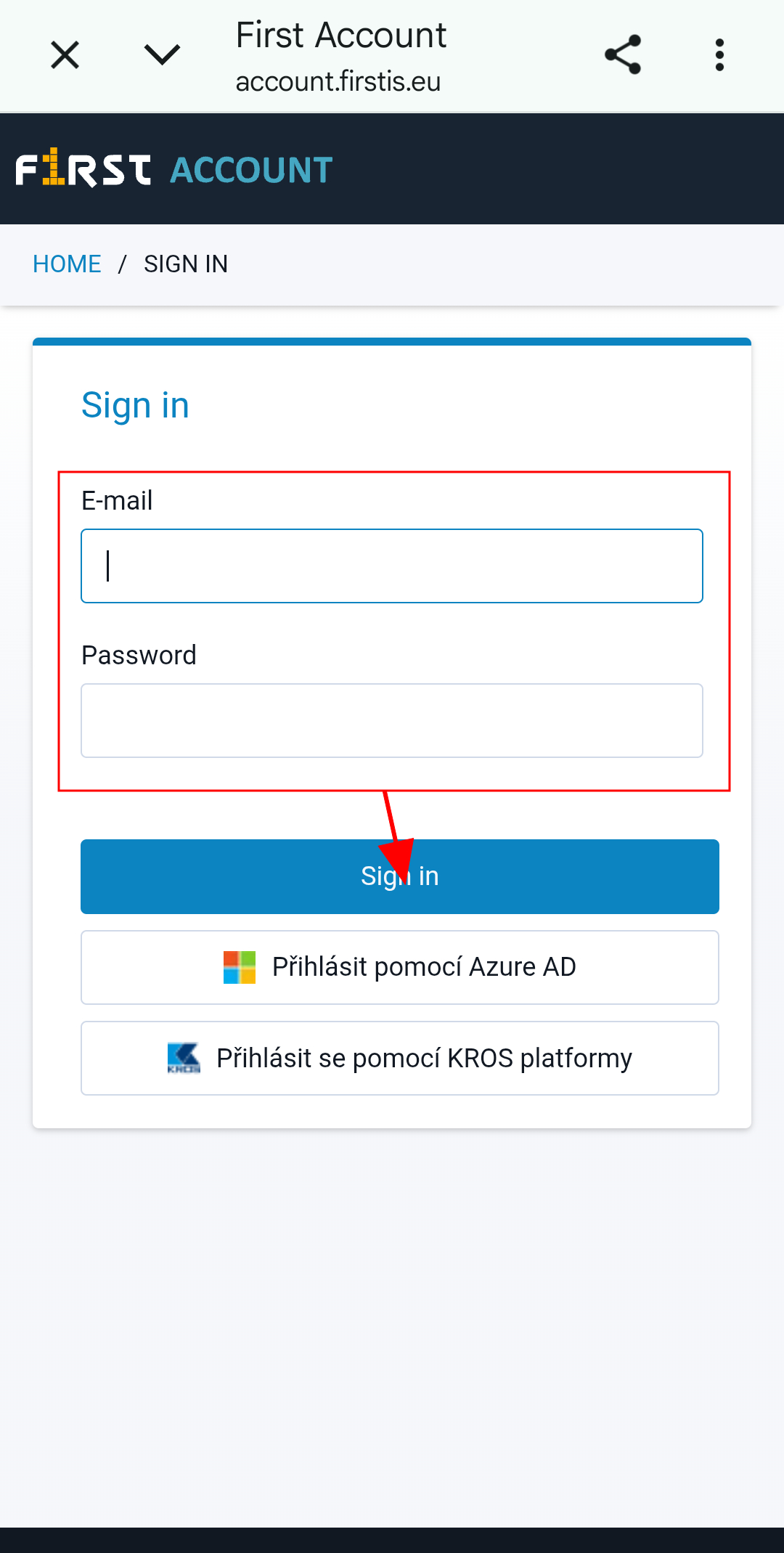The width and height of the screenshot is (784, 1553).
Task: Choose Přihlásit se pomocí KROS platformy
Action: pos(400,1059)
